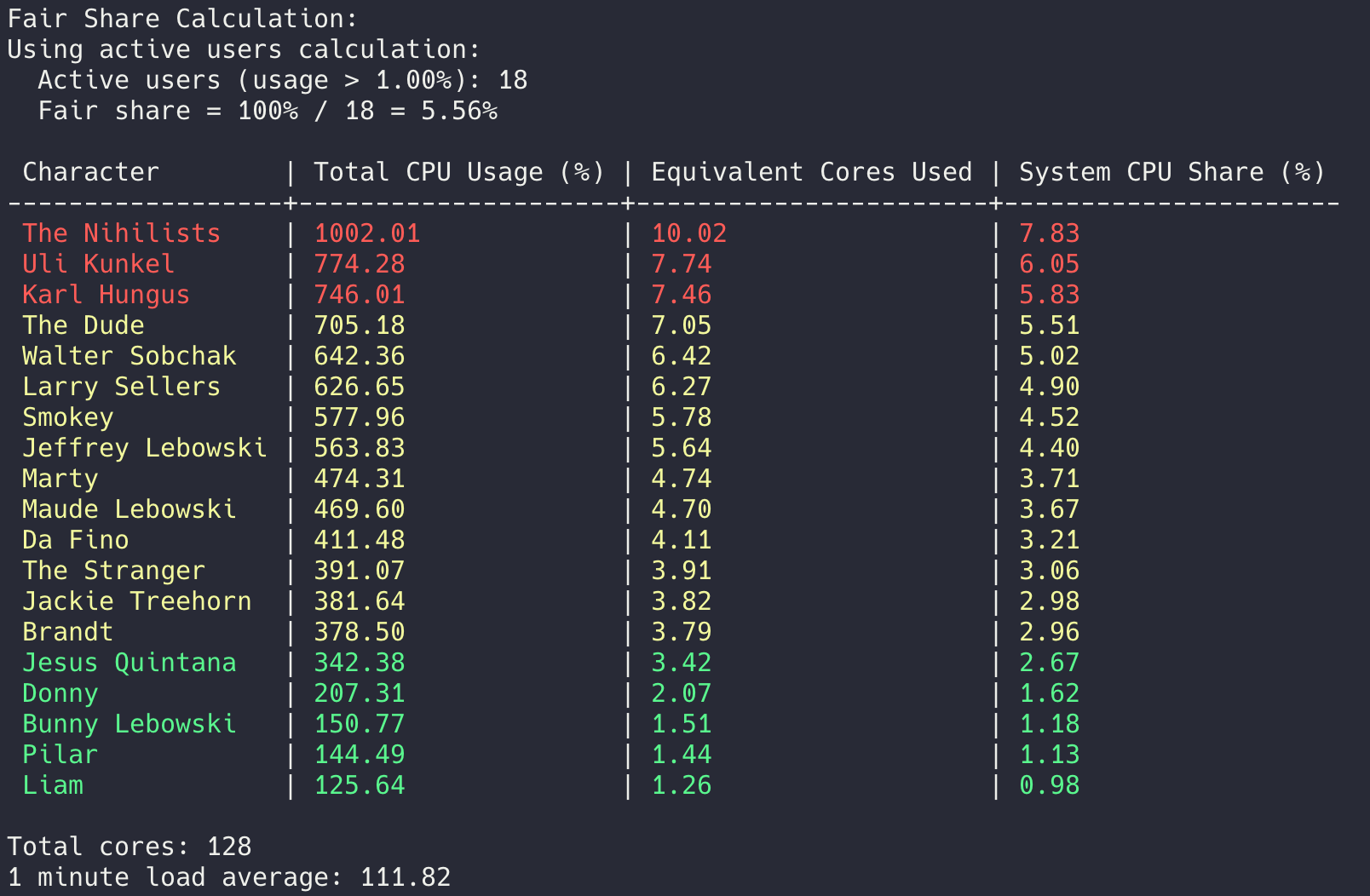This screenshot has height=896, width=1370.
Task: Click the share value '2.67'
Action: pyautogui.click(x=1050, y=663)
